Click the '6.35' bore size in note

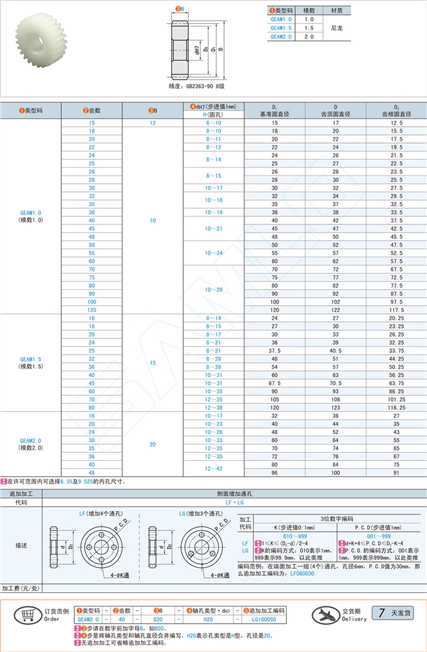tap(66, 482)
